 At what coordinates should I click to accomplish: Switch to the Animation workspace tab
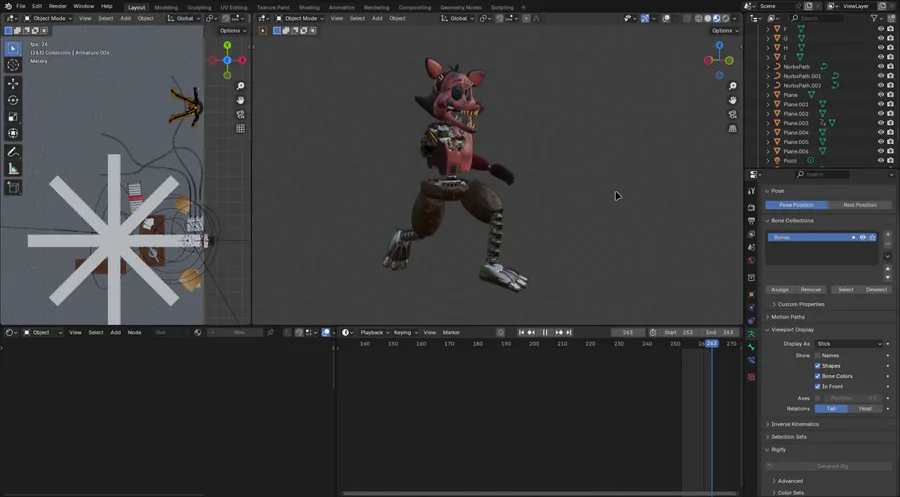tap(342, 7)
